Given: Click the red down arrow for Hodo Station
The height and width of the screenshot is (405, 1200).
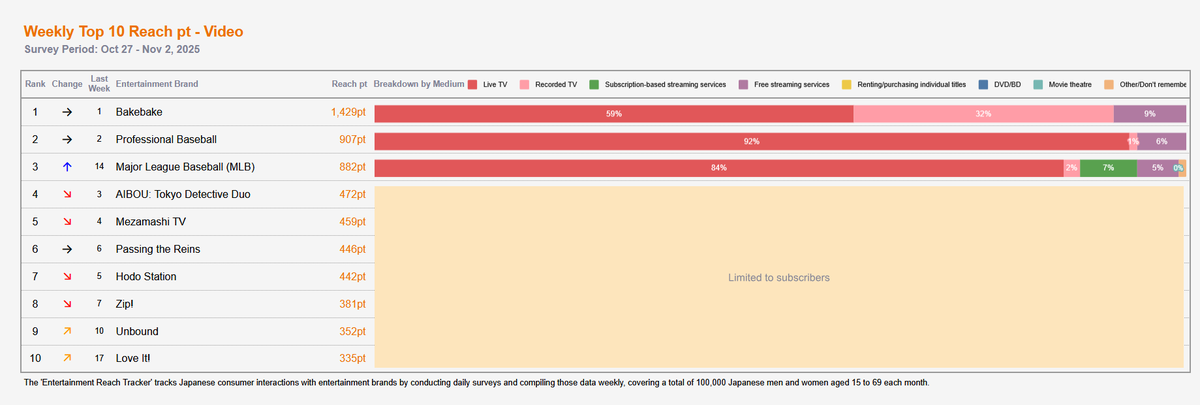Looking at the screenshot, I should (x=67, y=276).
